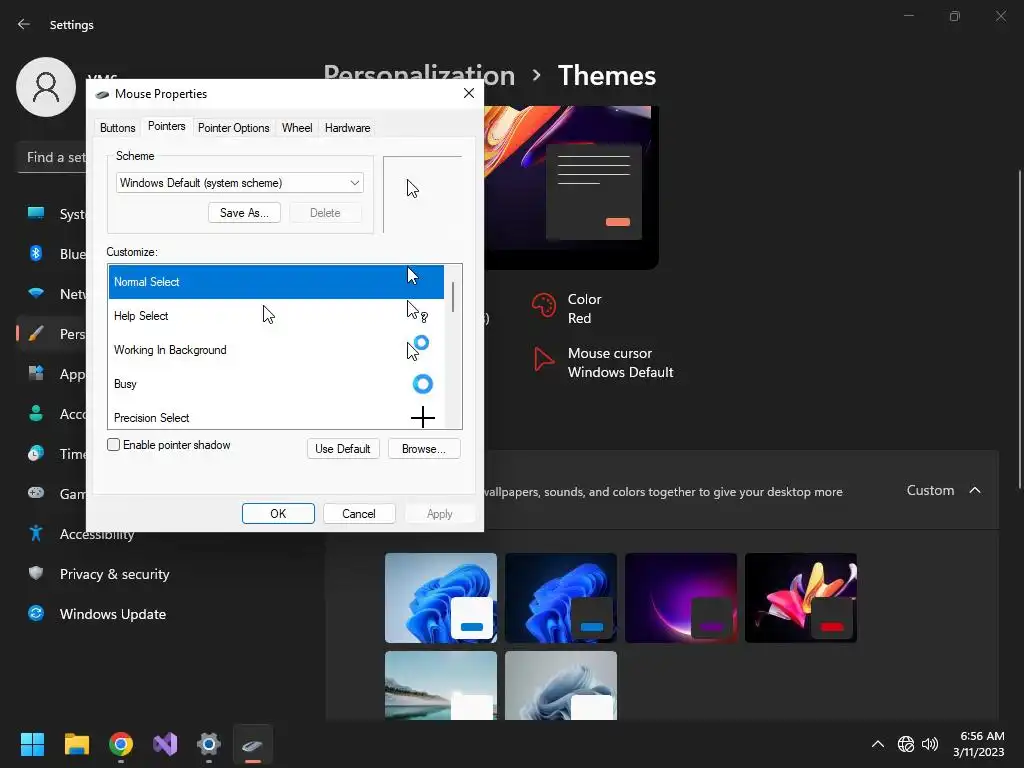Screen dimensions: 1024x768
Task: Select the lake Sunrise theme thumbnail
Action: tap(441, 685)
